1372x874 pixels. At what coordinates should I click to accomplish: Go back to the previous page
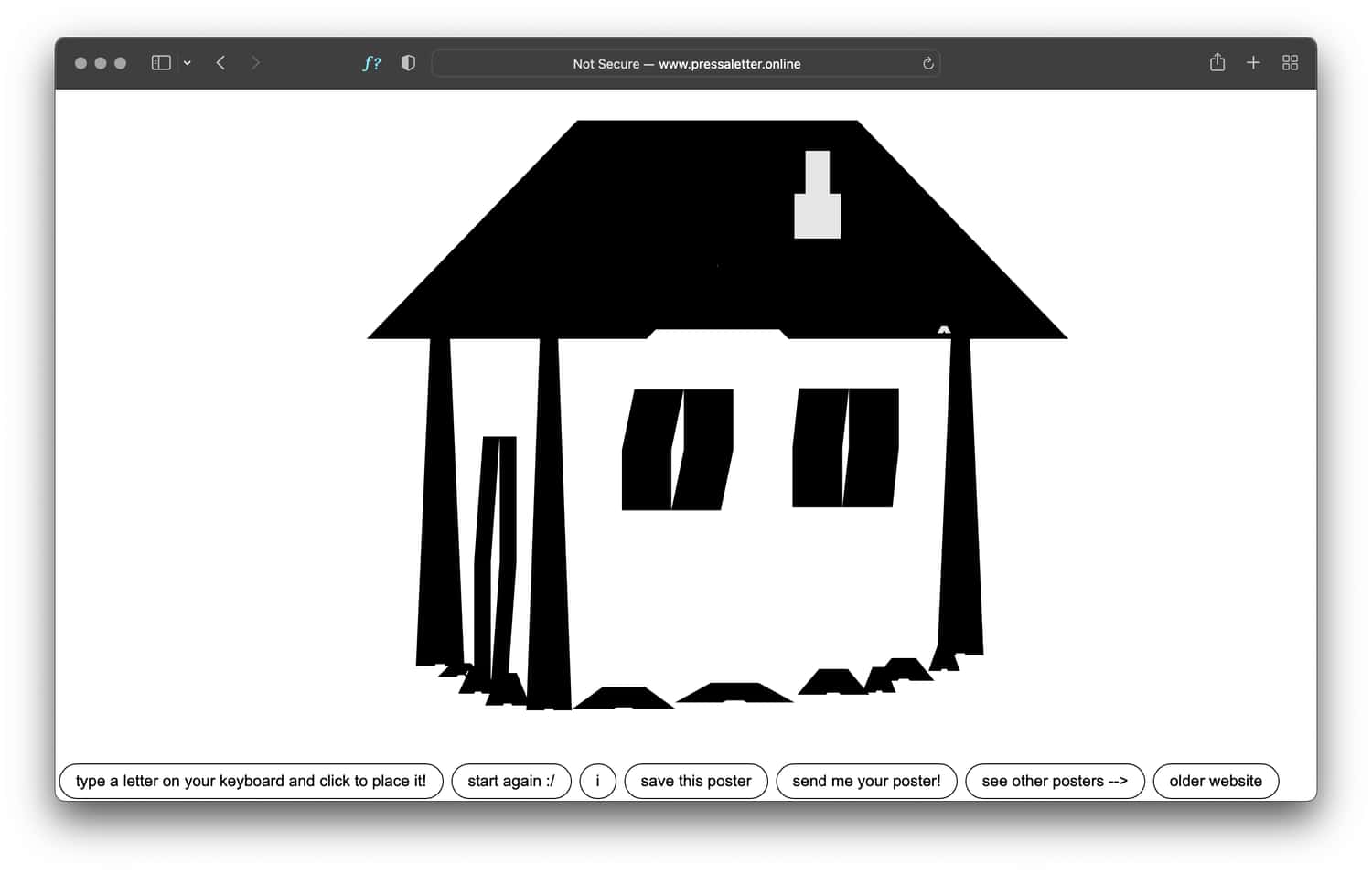tap(220, 63)
